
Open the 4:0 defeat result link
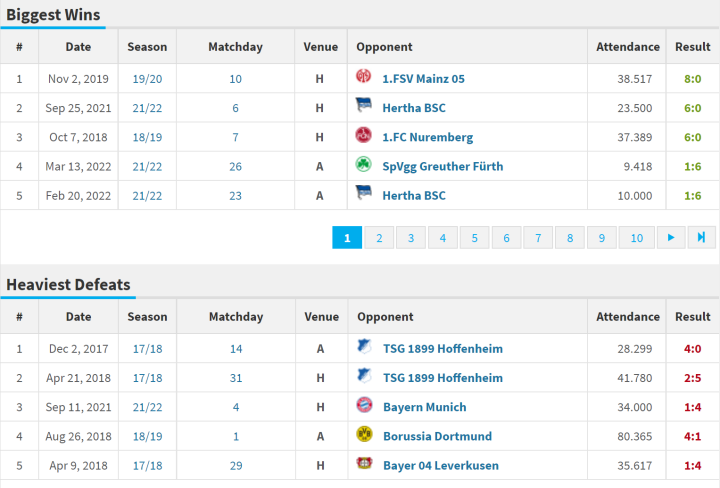692,348
